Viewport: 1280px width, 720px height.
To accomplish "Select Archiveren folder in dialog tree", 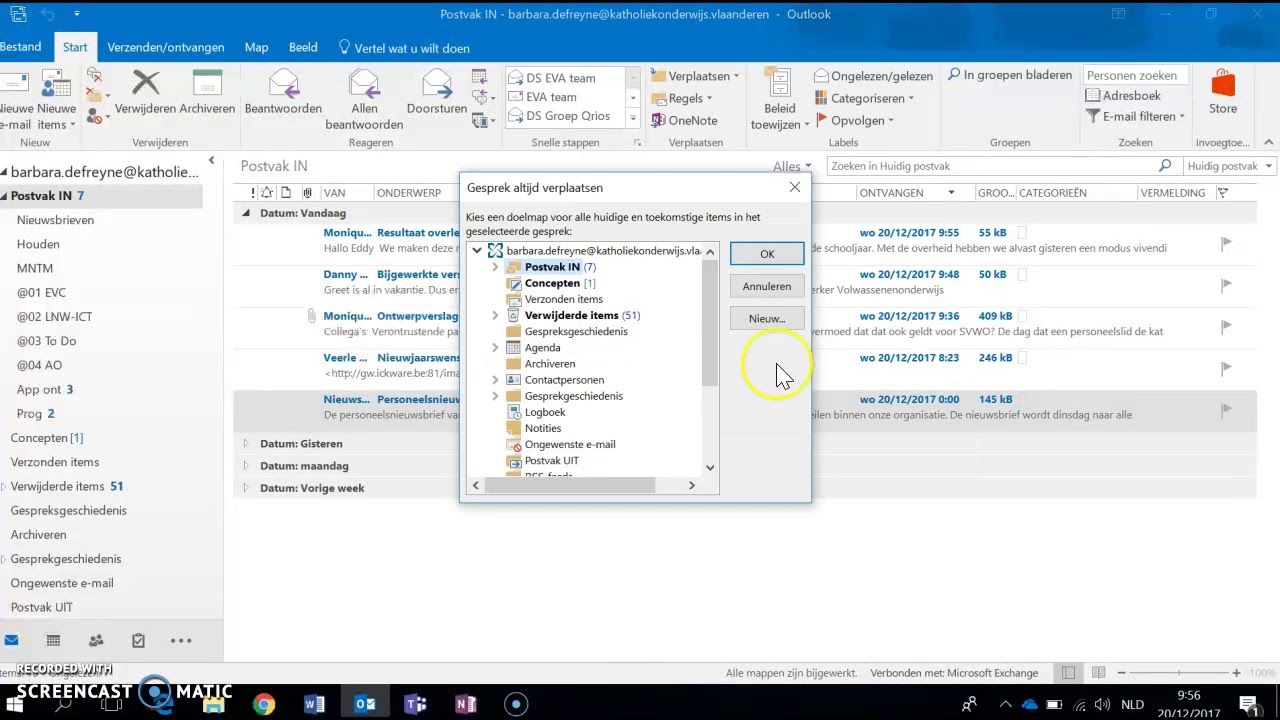I will (550, 364).
